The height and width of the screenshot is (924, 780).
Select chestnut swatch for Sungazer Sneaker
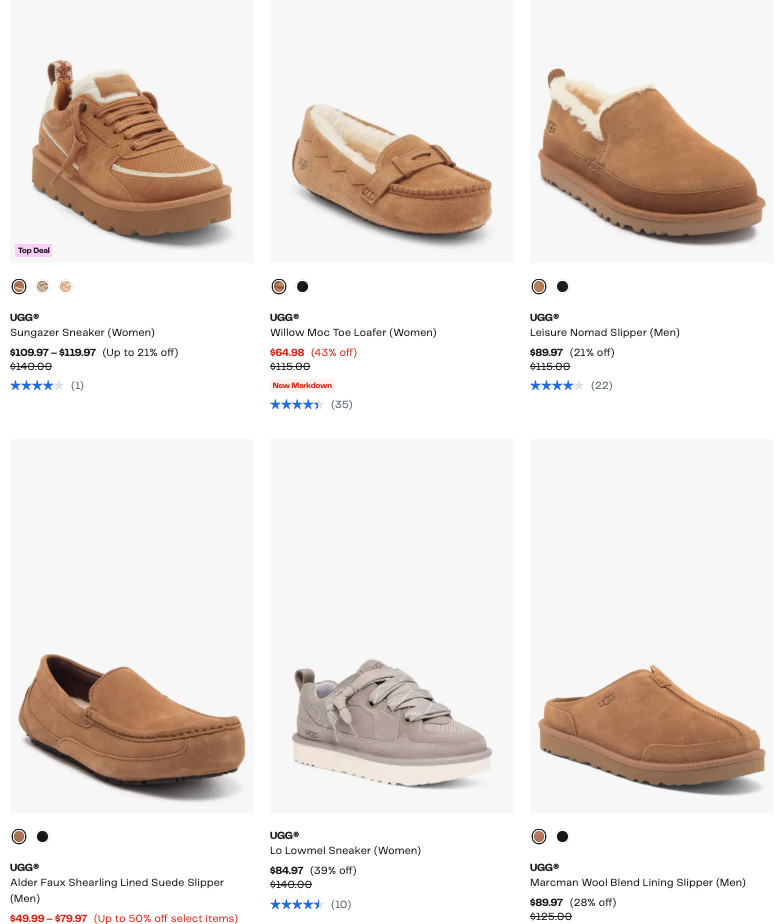click(19, 287)
